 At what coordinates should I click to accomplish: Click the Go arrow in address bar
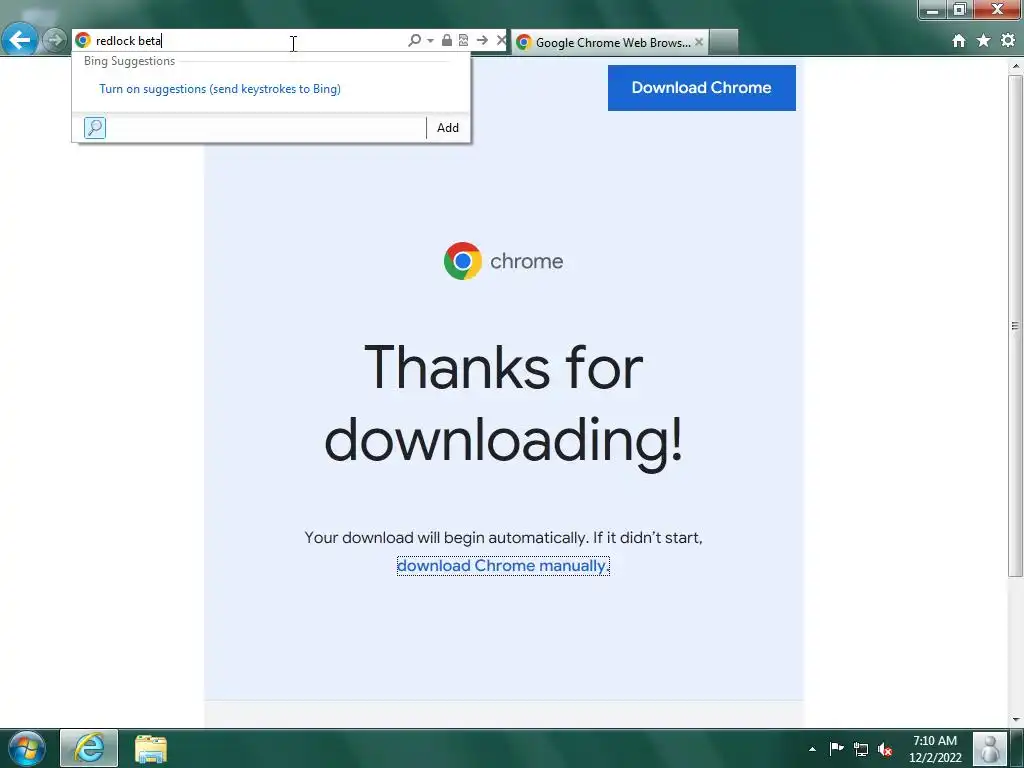[482, 40]
